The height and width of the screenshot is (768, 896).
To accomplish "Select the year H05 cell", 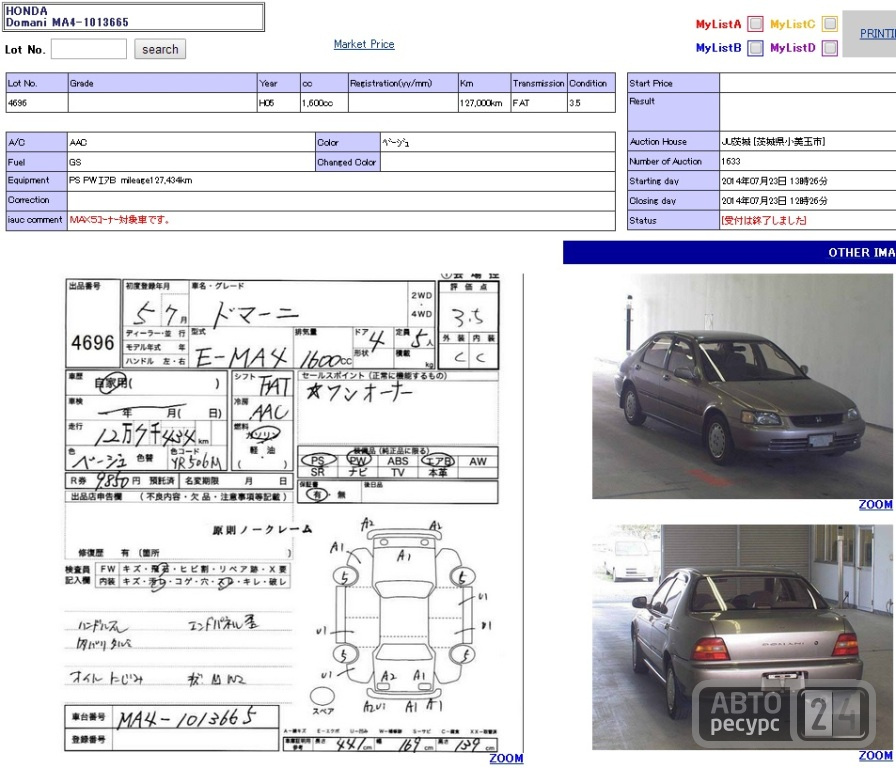I will tap(278, 103).
